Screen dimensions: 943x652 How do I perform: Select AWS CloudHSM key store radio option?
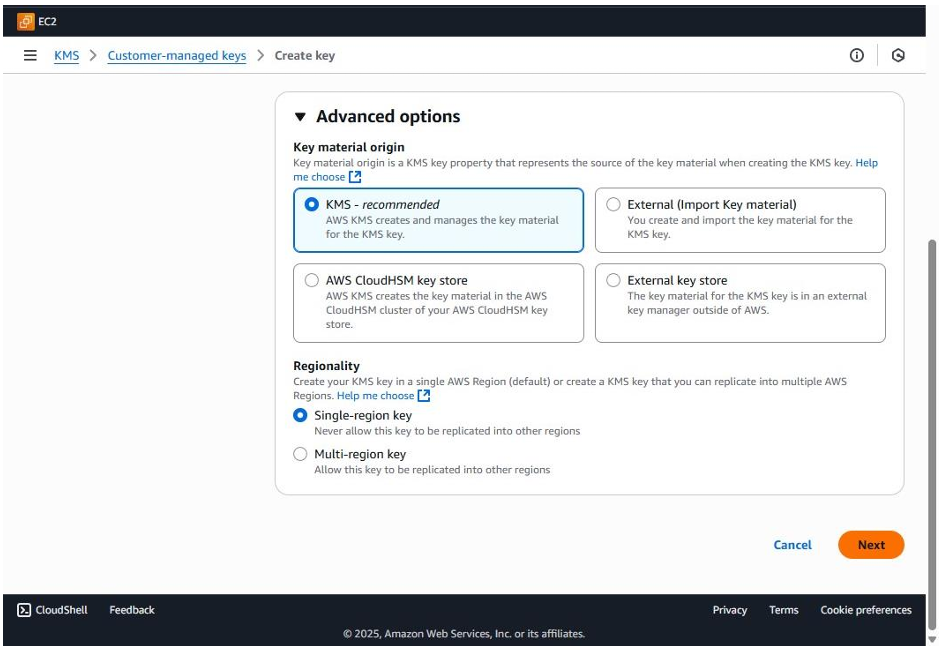[x=312, y=280]
